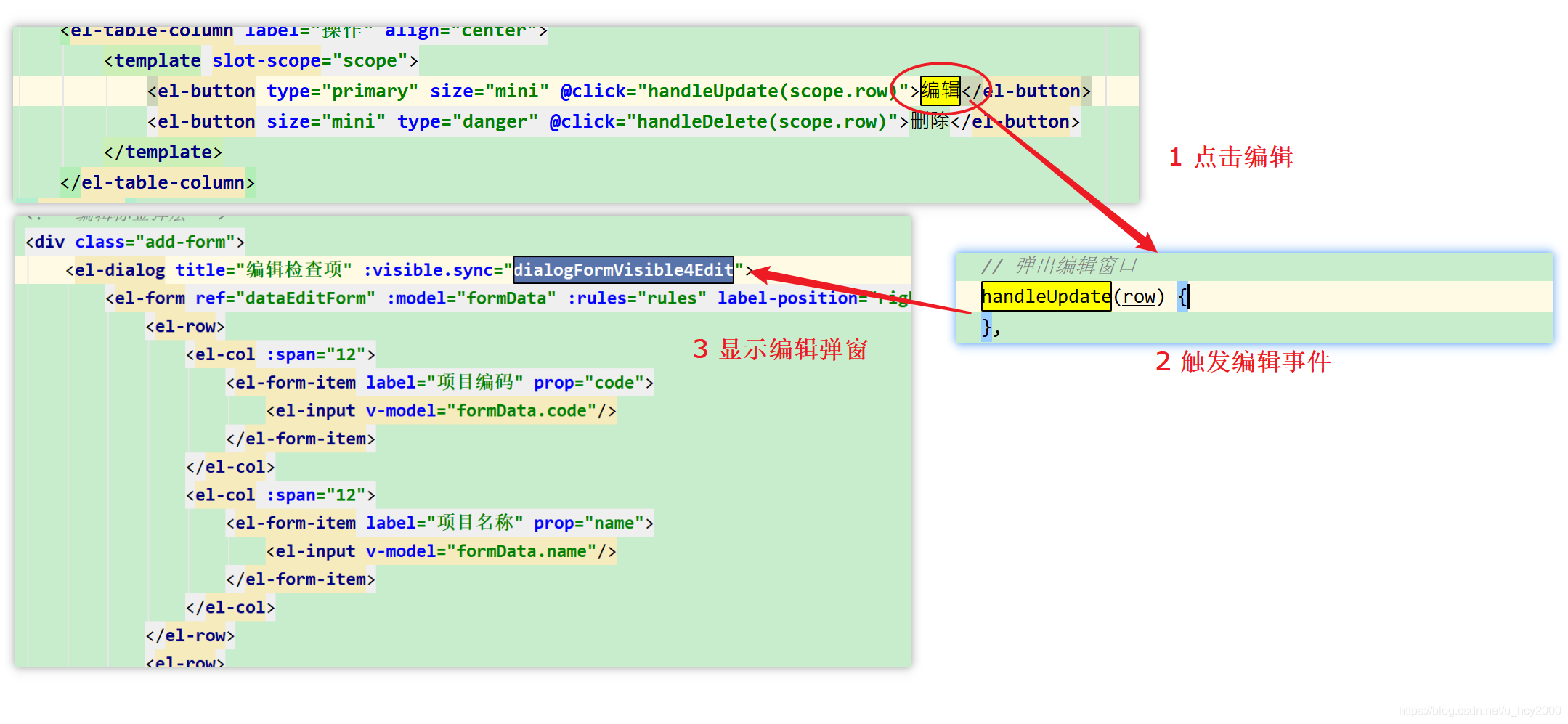
Task: Click the closing </template> tag
Action: [163, 152]
